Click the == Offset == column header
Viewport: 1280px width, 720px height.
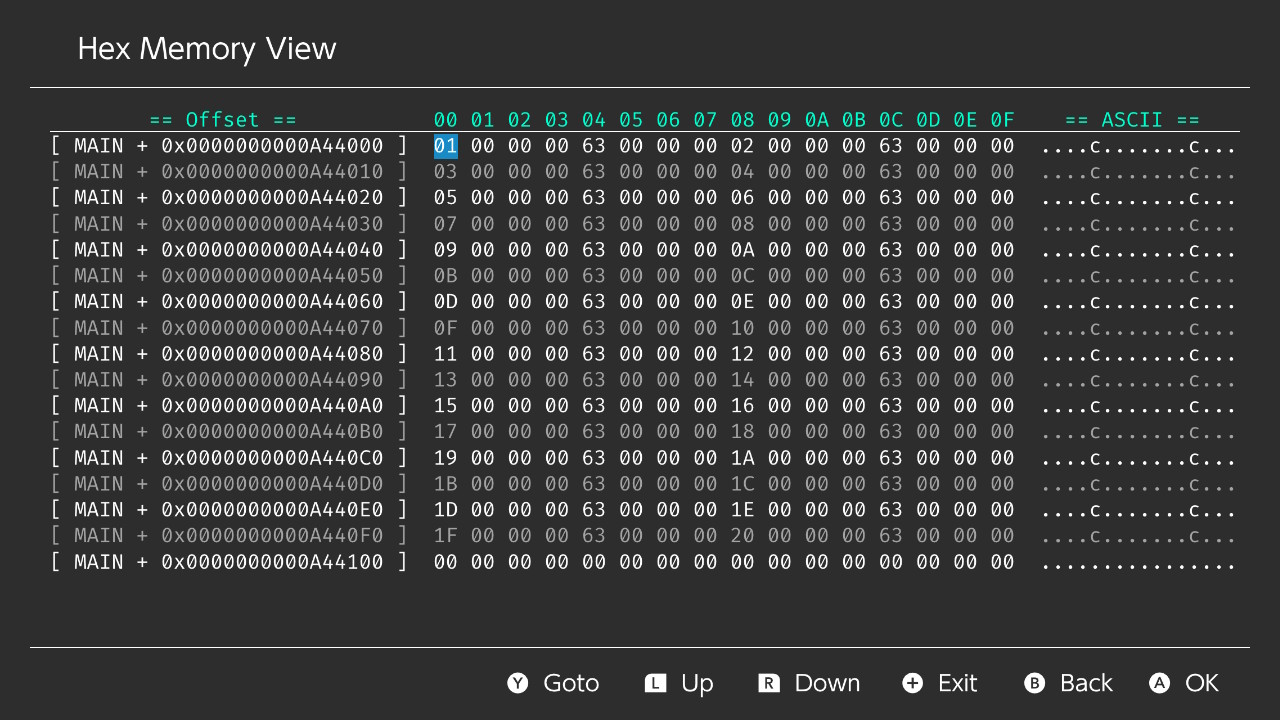[x=223, y=120]
